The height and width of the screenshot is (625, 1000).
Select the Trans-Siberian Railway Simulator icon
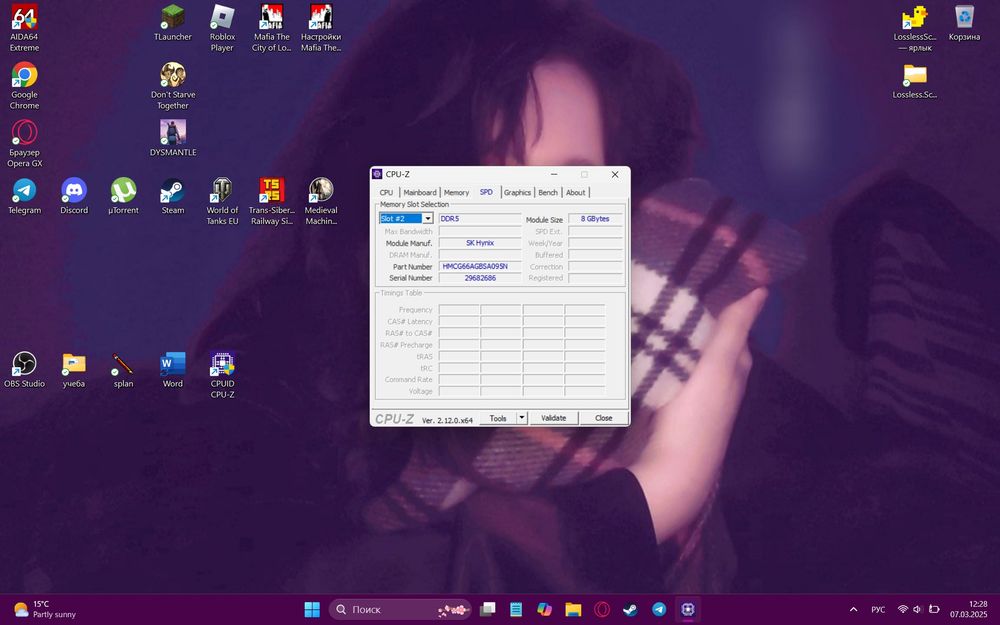coord(272,202)
